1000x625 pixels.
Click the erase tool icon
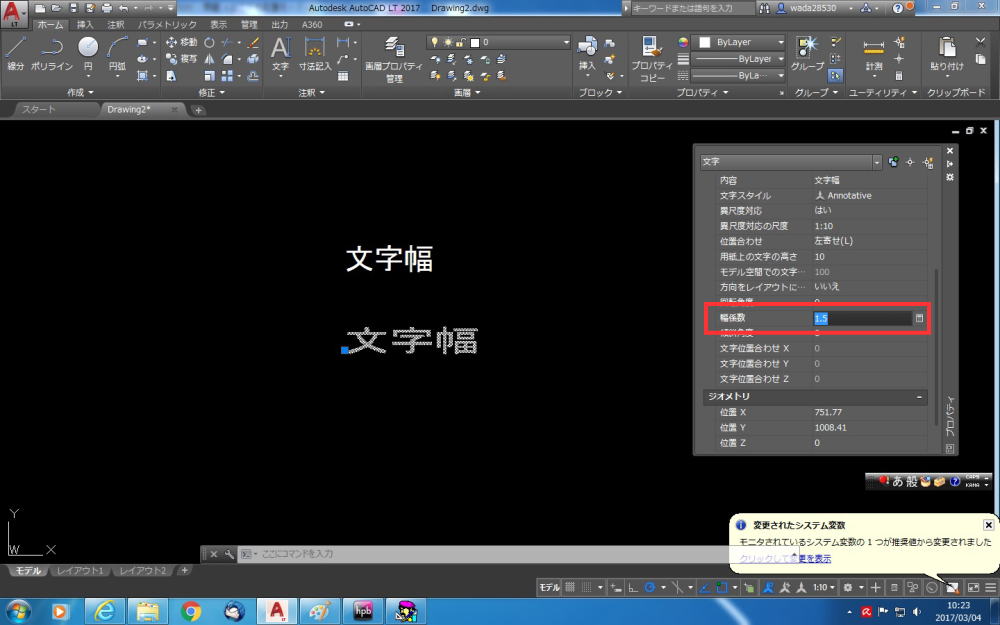pos(253,42)
